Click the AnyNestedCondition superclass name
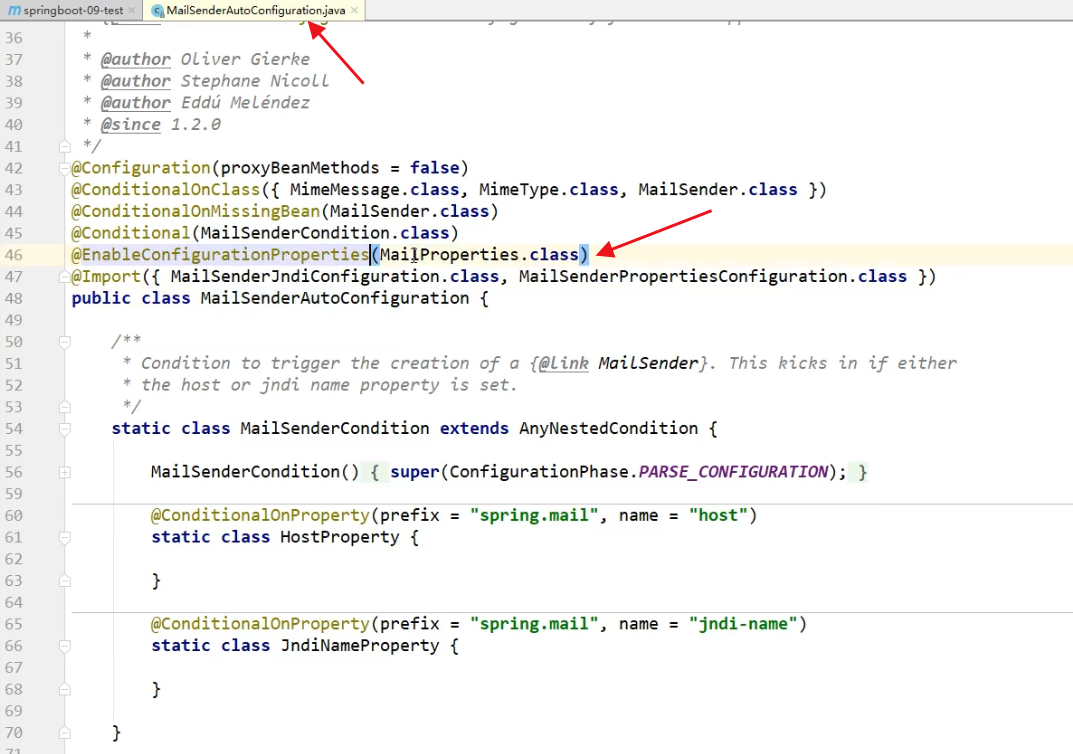 pyautogui.click(x=608, y=428)
